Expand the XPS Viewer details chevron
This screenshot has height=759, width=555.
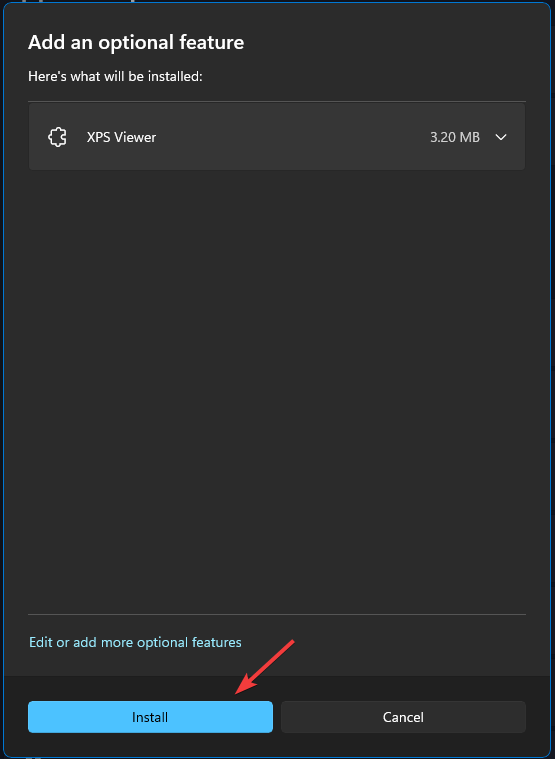point(501,137)
